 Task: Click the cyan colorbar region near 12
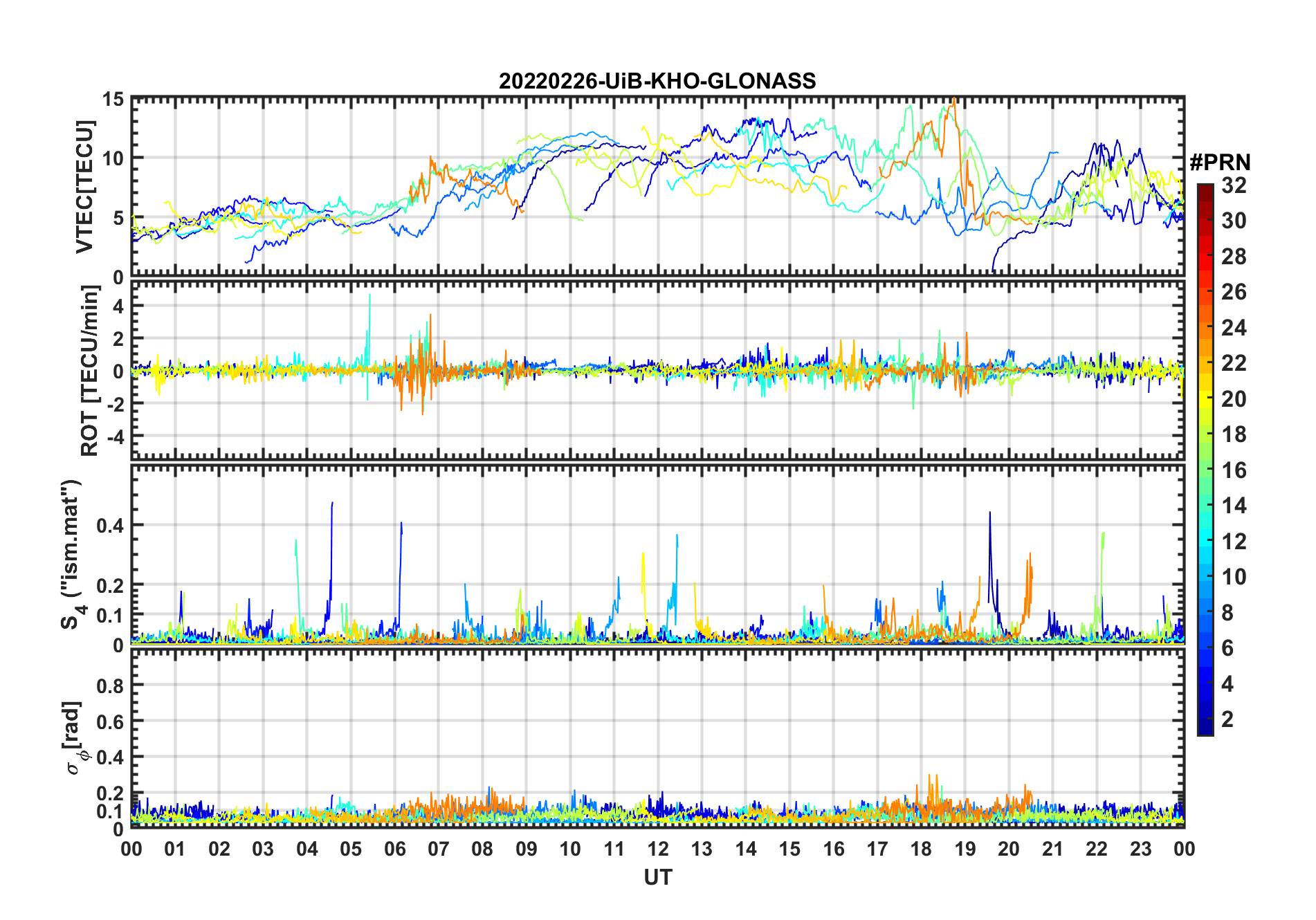coord(1205,542)
